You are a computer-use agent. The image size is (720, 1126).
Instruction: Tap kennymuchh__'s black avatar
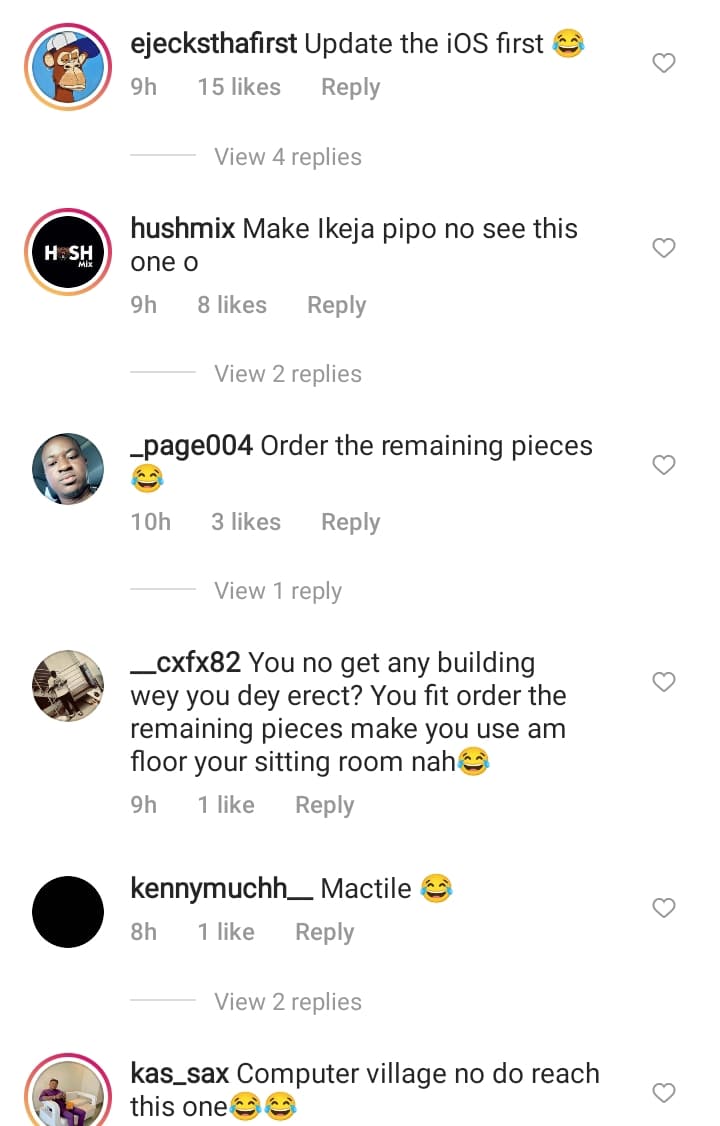coord(68,911)
